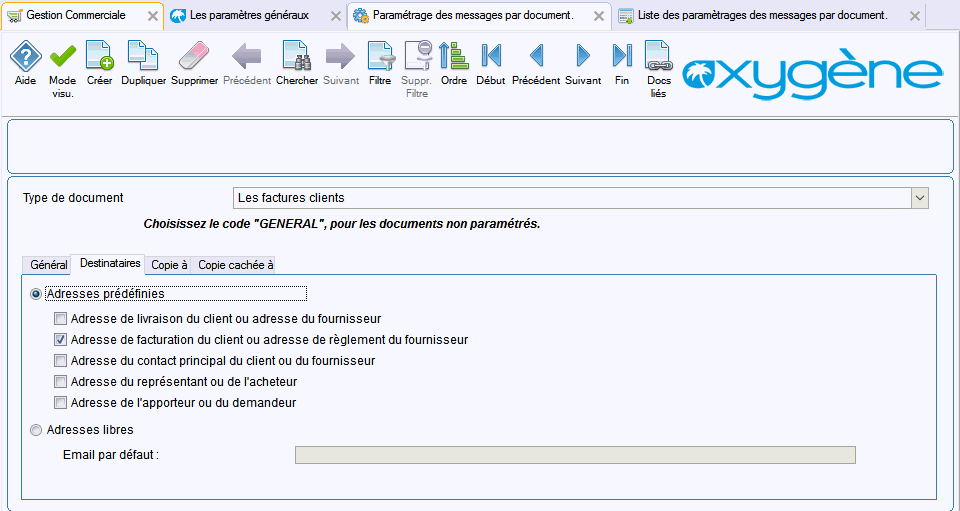Go to next record with blue Suivant arrow
Viewport: 960px width, 511px height.
(583, 56)
